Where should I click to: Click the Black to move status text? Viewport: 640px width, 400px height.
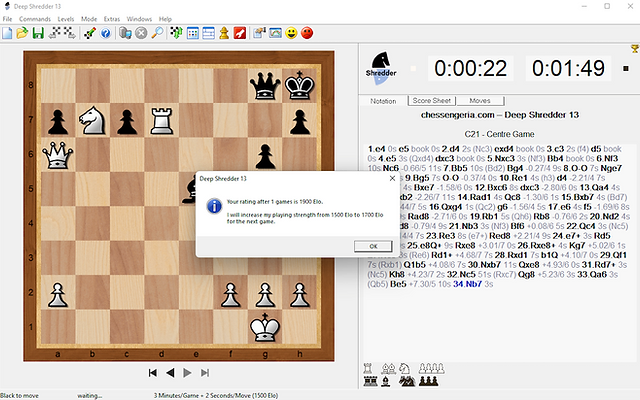point(20,395)
